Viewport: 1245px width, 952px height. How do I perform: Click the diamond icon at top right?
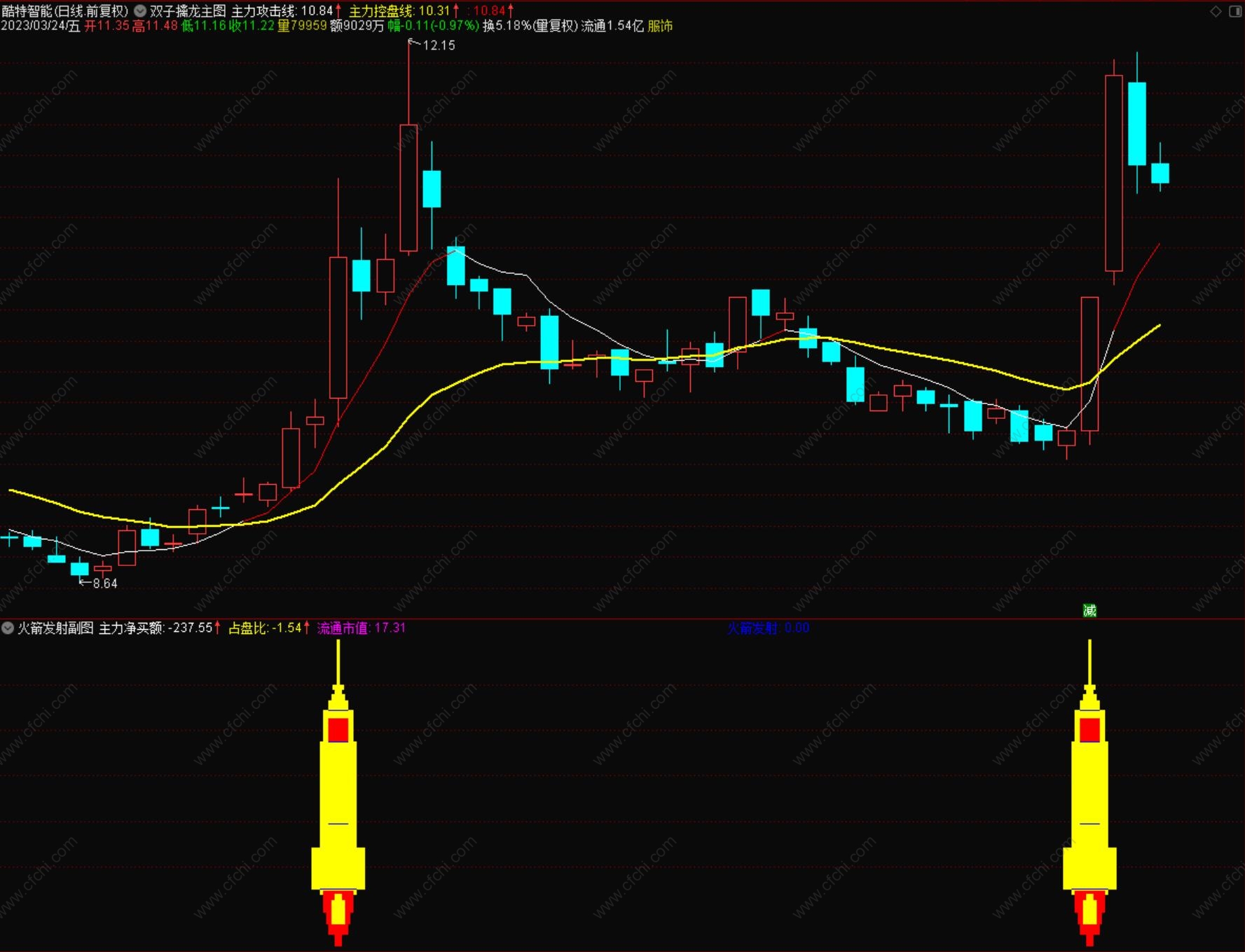point(1216,11)
